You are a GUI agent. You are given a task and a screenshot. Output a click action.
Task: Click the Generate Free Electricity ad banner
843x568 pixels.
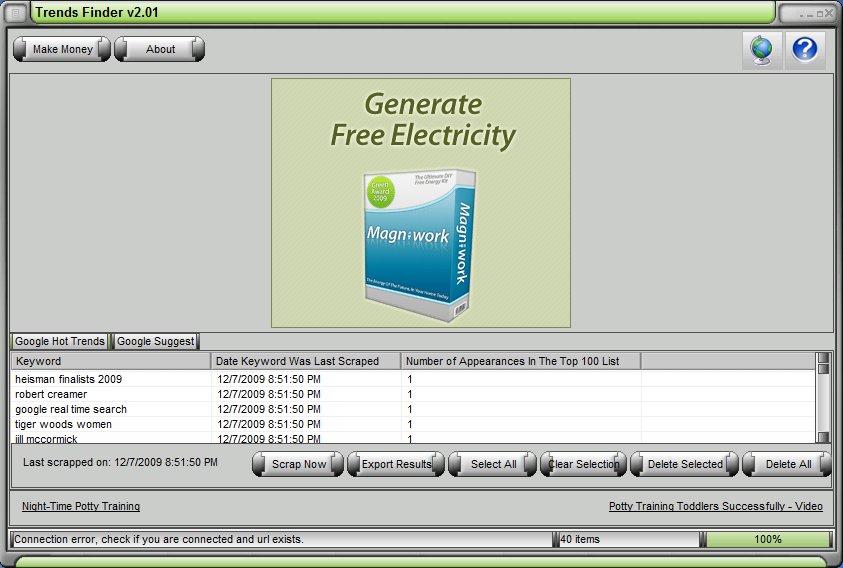click(421, 203)
